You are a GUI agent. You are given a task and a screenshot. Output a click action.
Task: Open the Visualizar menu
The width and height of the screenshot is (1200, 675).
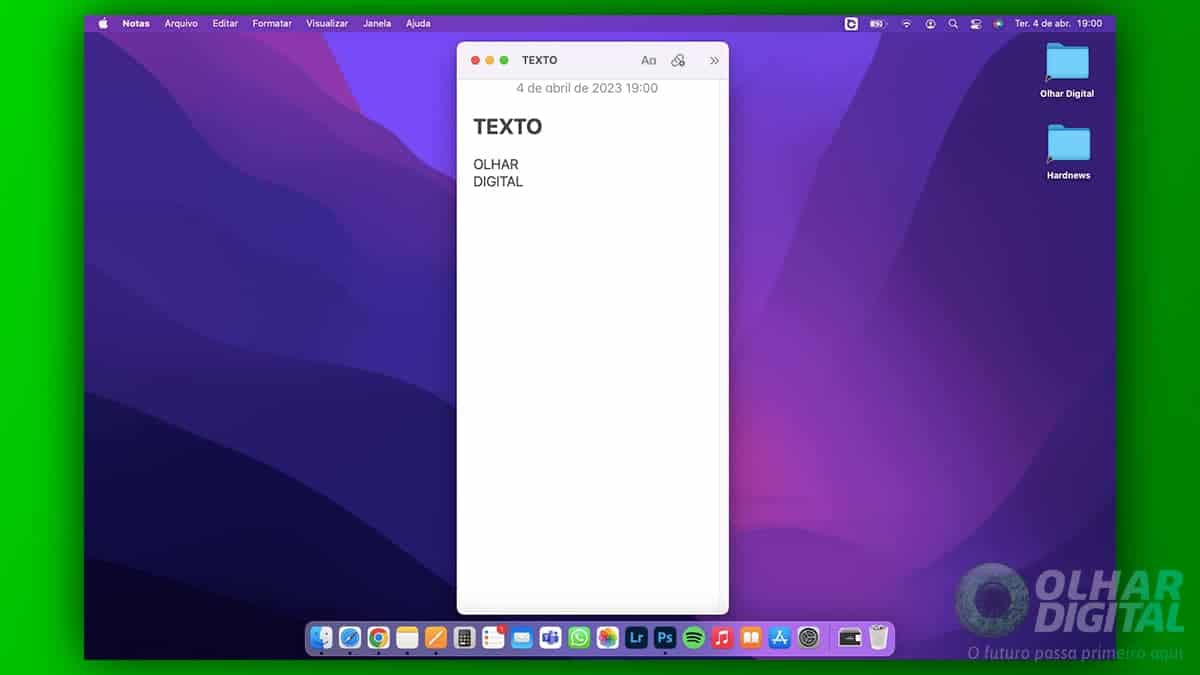coord(327,23)
